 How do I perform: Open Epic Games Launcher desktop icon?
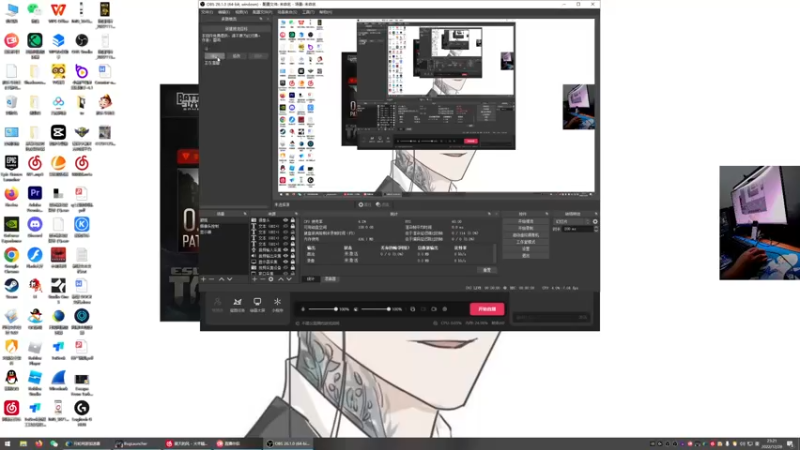point(11,167)
